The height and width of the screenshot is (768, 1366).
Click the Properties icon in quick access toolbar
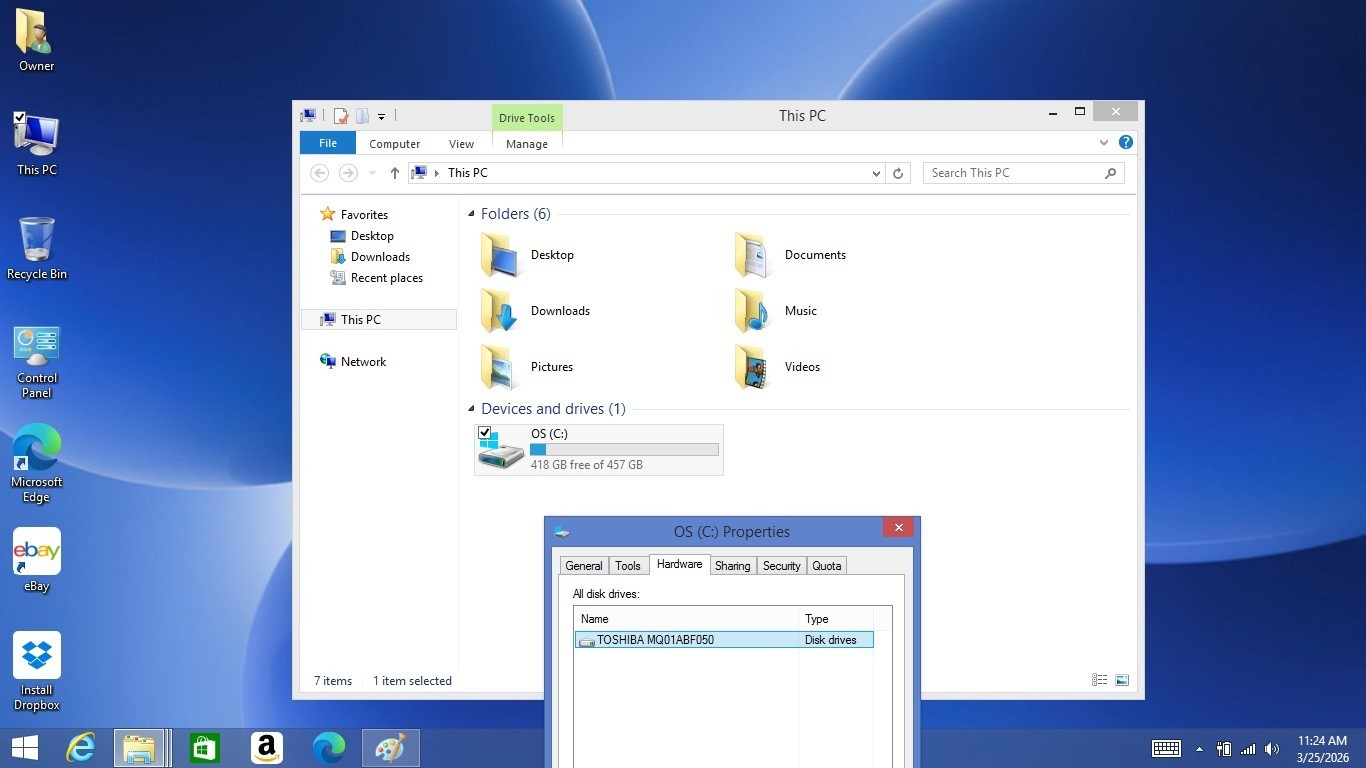click(341, 116)
